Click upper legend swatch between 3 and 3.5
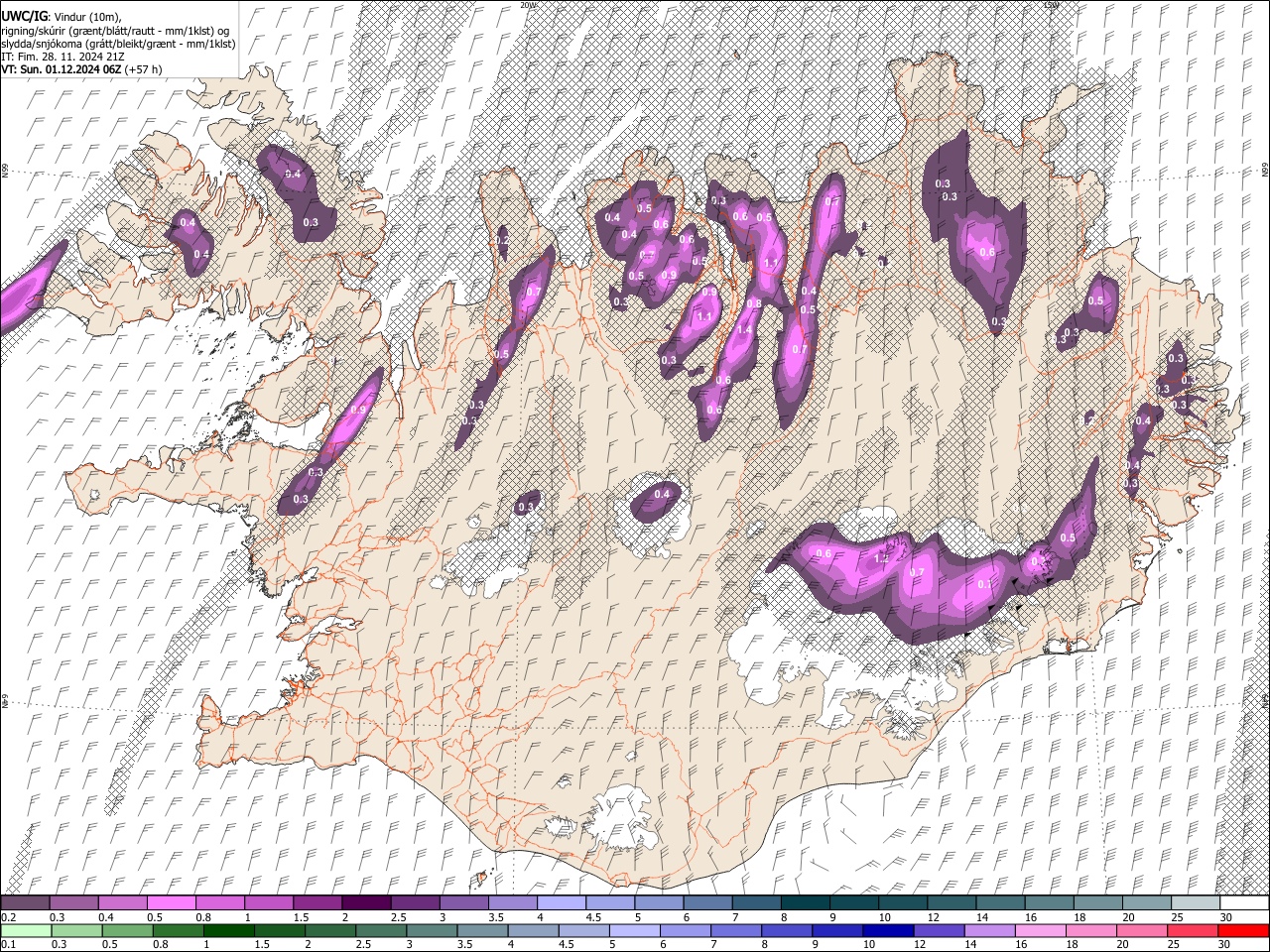 coord(463,902)
